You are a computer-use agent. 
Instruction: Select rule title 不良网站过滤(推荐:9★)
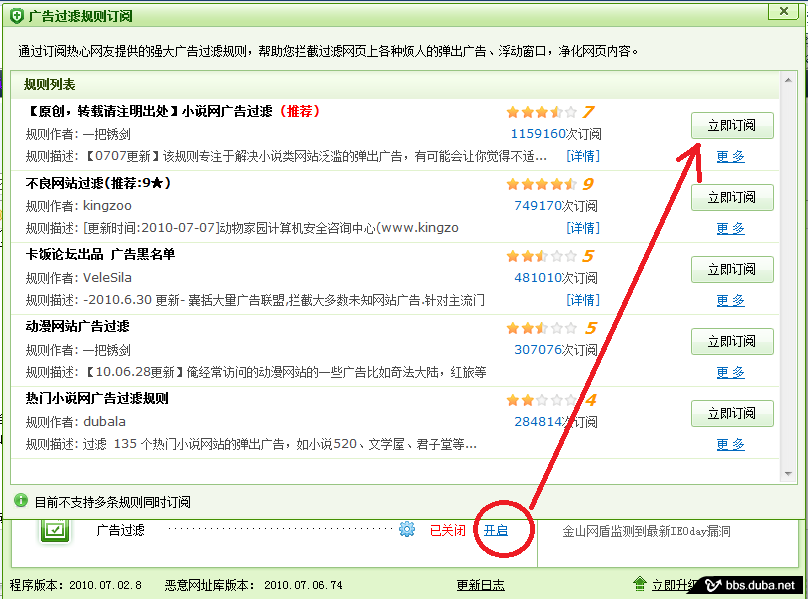tap(98, 183)
